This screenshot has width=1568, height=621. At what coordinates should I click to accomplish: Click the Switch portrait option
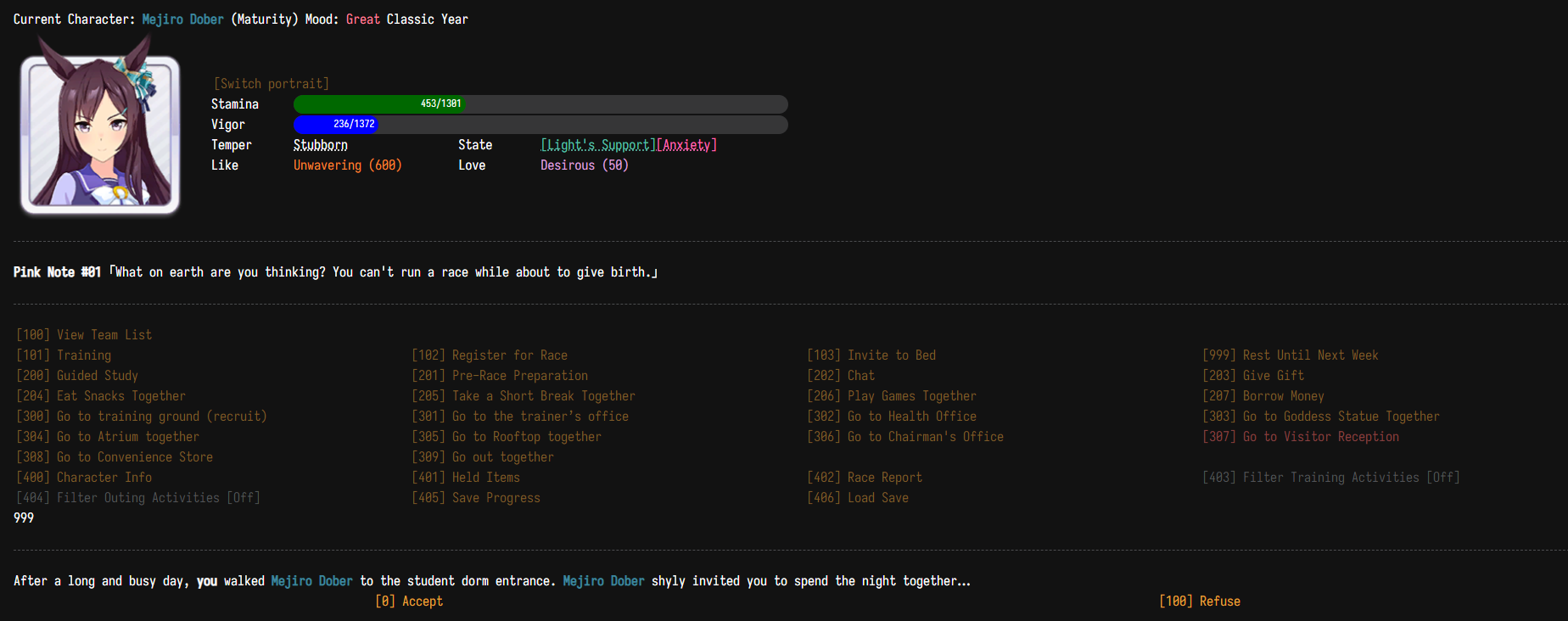coord(272,84)
